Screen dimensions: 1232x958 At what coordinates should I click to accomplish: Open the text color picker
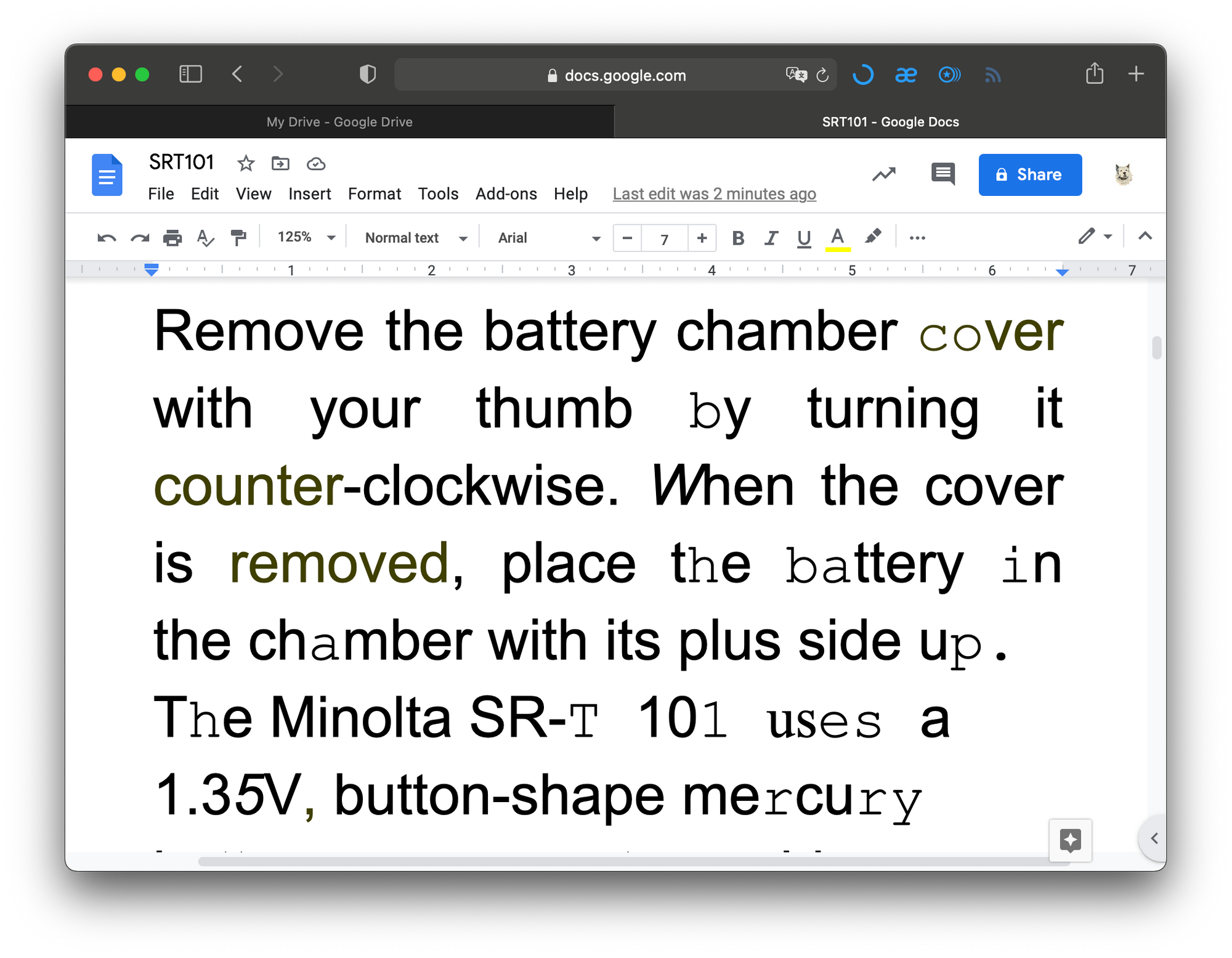tap(837, 238)
